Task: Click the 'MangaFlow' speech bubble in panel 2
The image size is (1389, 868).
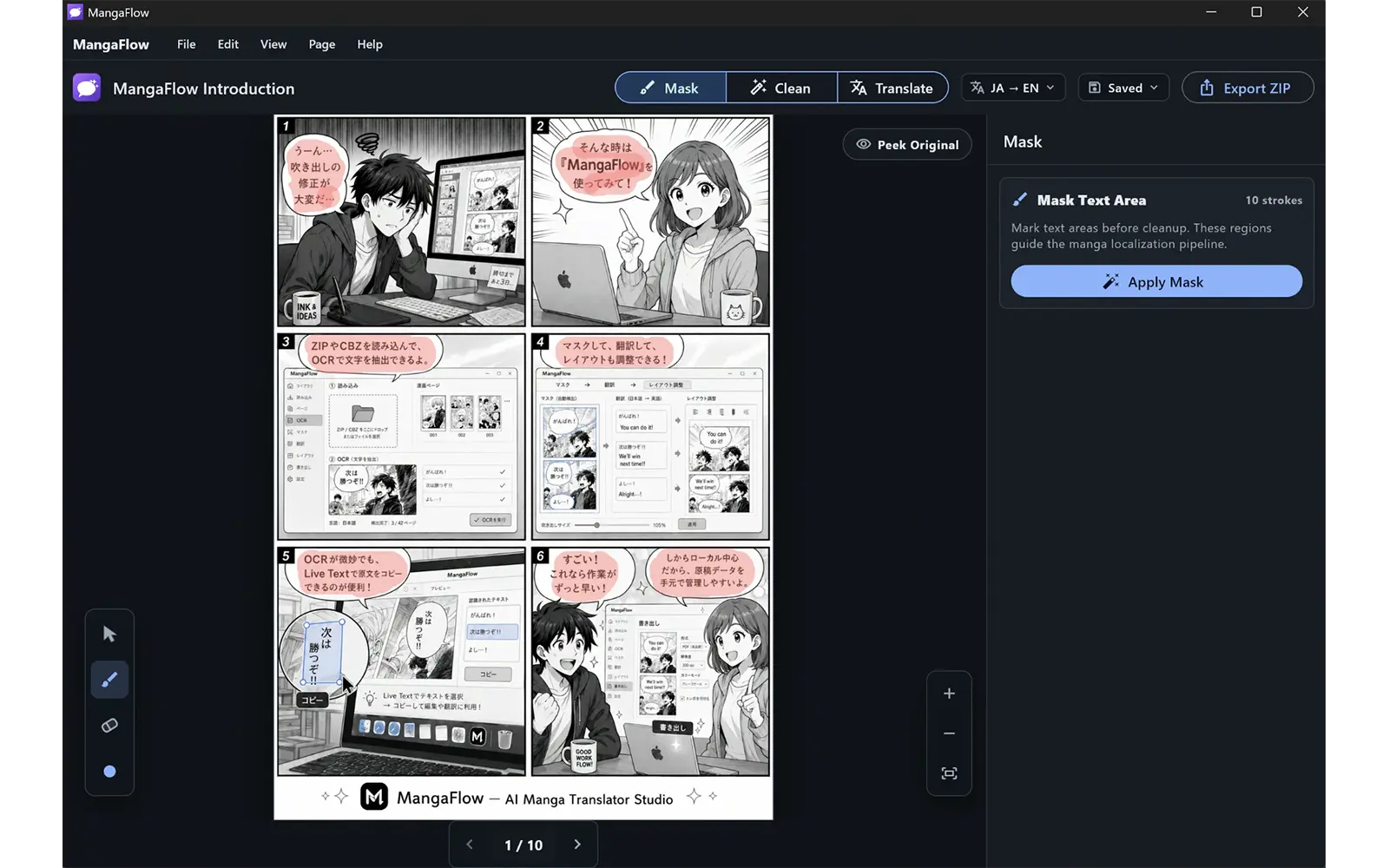Action: pyautogui.click(x=603, y=165)
